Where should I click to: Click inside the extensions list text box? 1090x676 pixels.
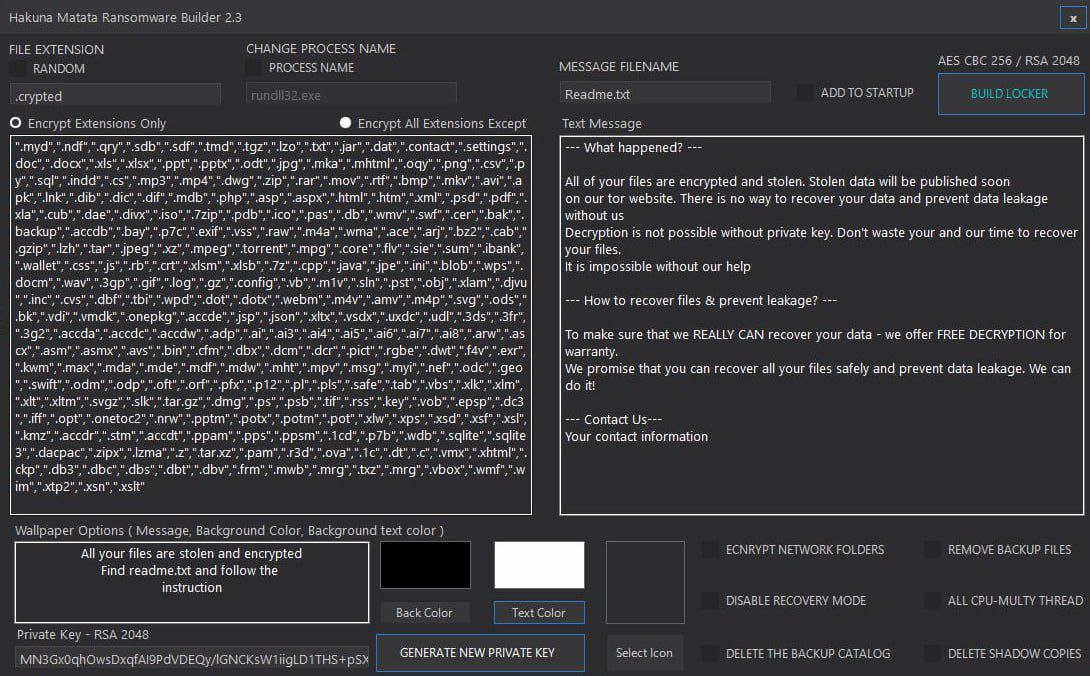click(x=271, y=325)
